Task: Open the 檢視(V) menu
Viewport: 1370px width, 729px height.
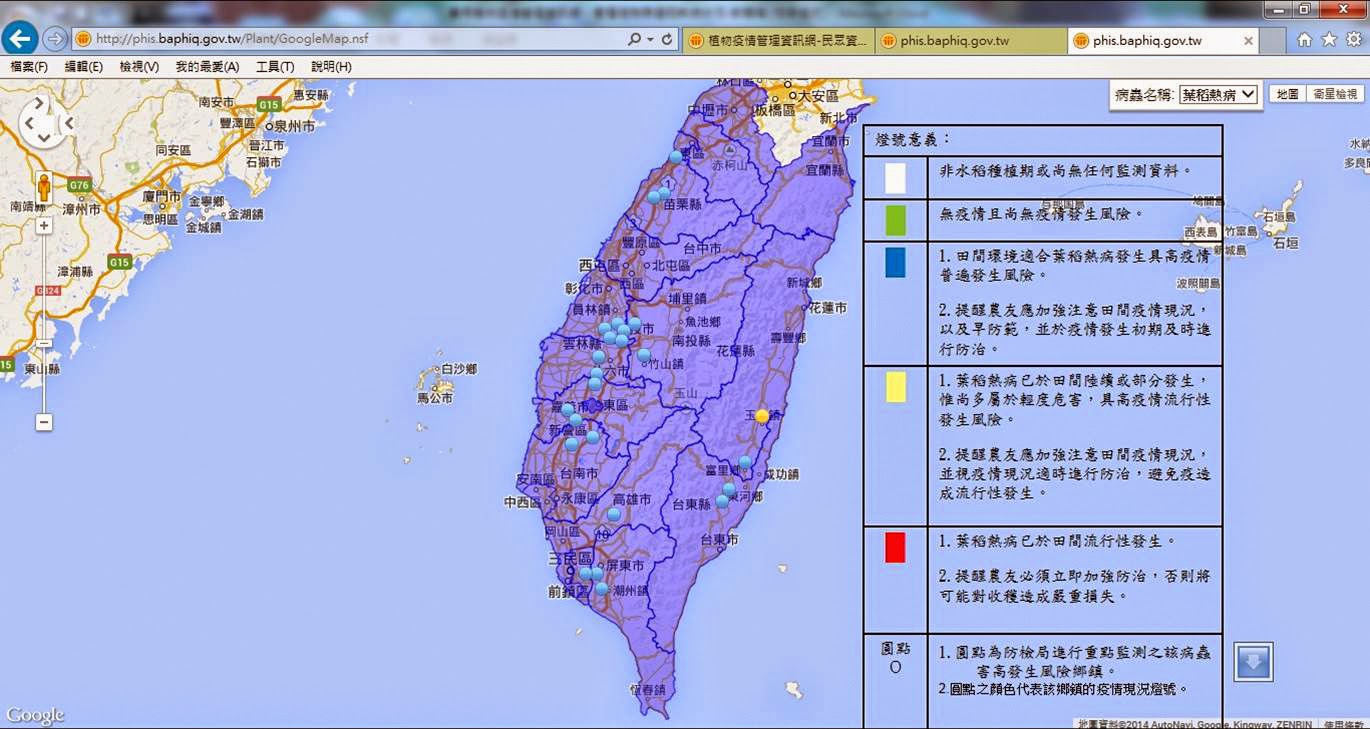Action: click(x=139, y=67)
